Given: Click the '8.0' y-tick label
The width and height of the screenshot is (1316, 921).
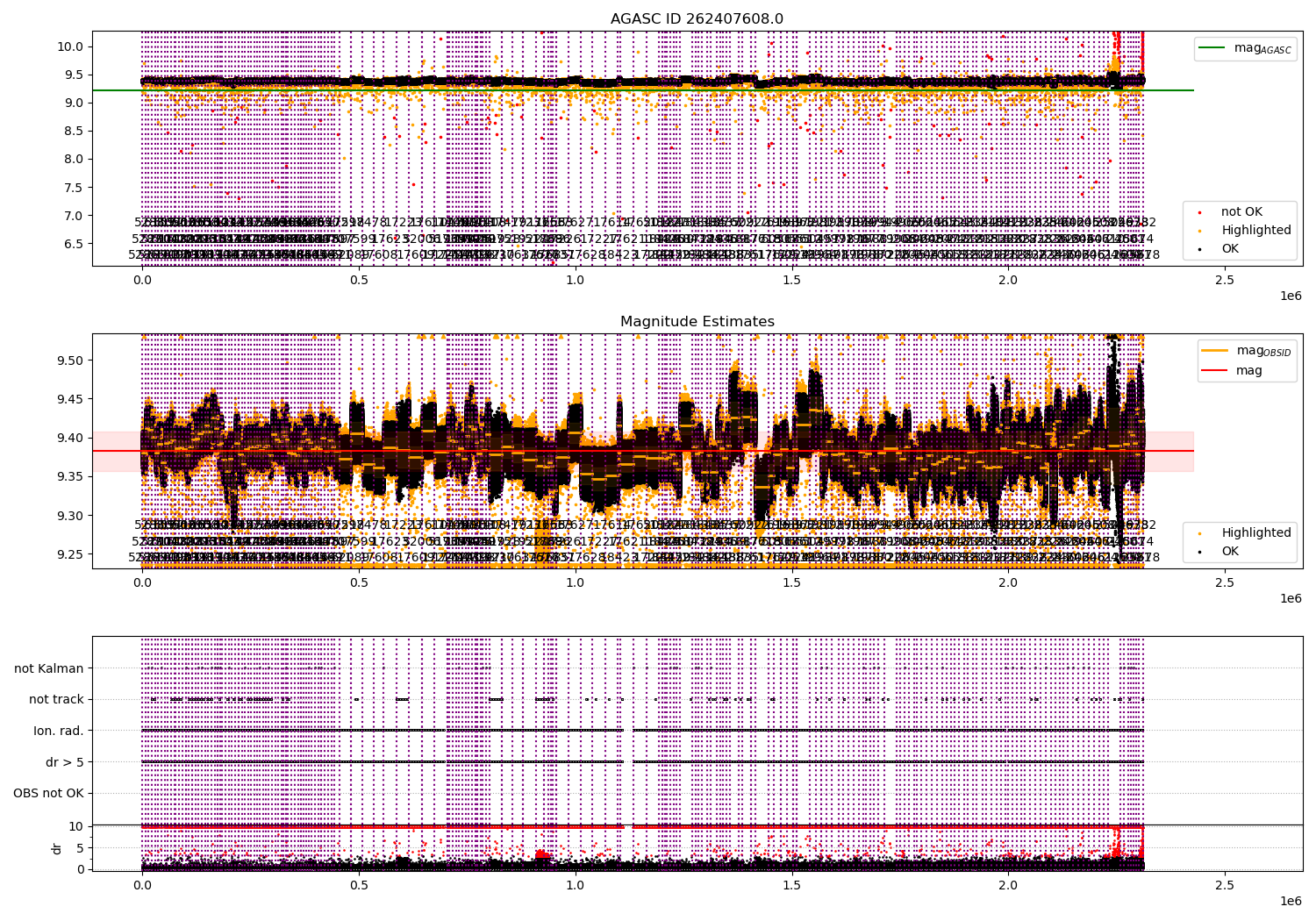Looking at the screenshot, I should [x=75, y=159].
